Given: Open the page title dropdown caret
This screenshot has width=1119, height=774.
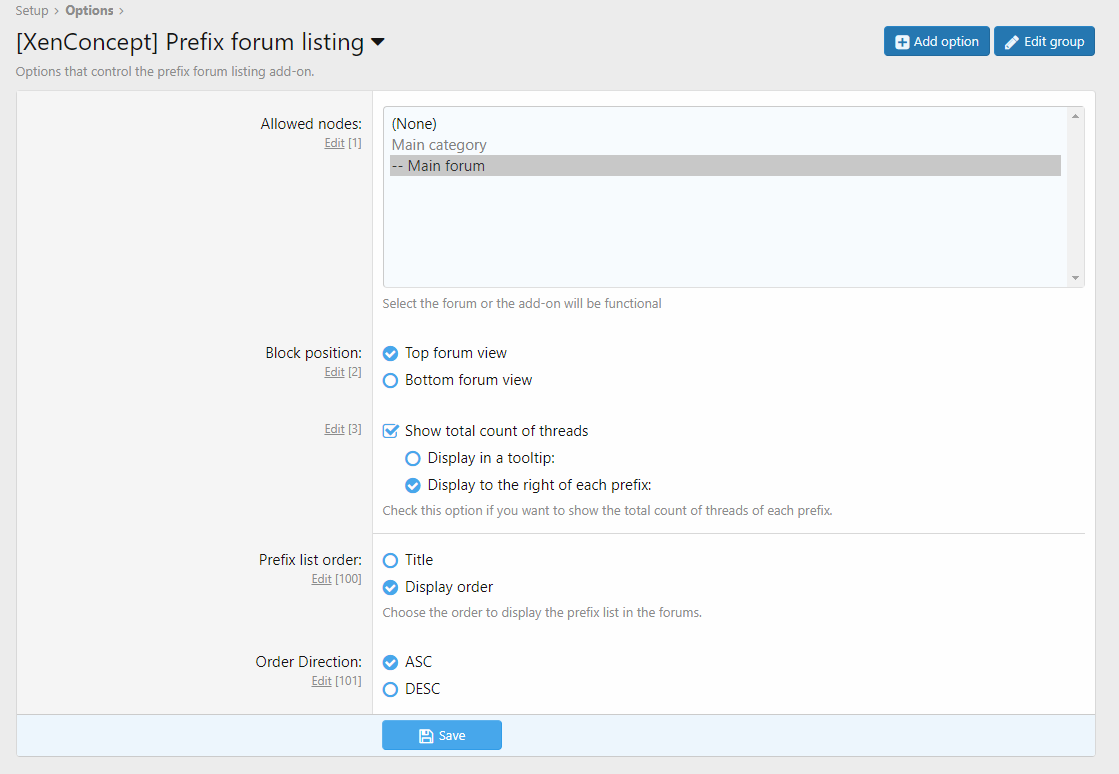Looking at the screenshot, I should [x=378, y=42].
